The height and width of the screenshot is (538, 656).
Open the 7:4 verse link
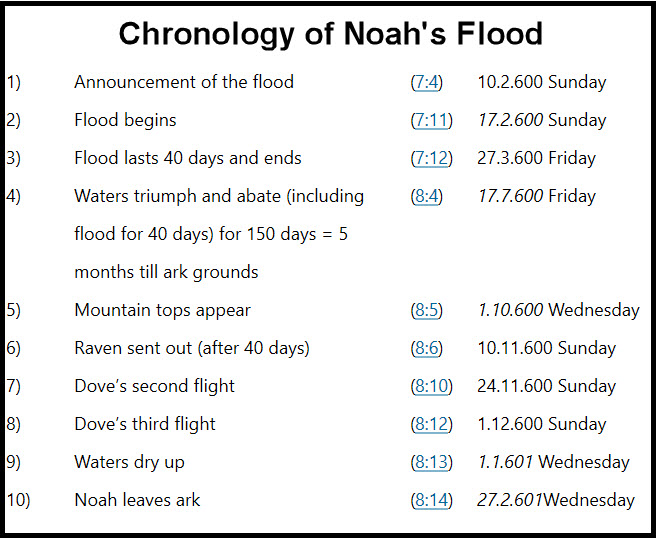pos(427,82)
